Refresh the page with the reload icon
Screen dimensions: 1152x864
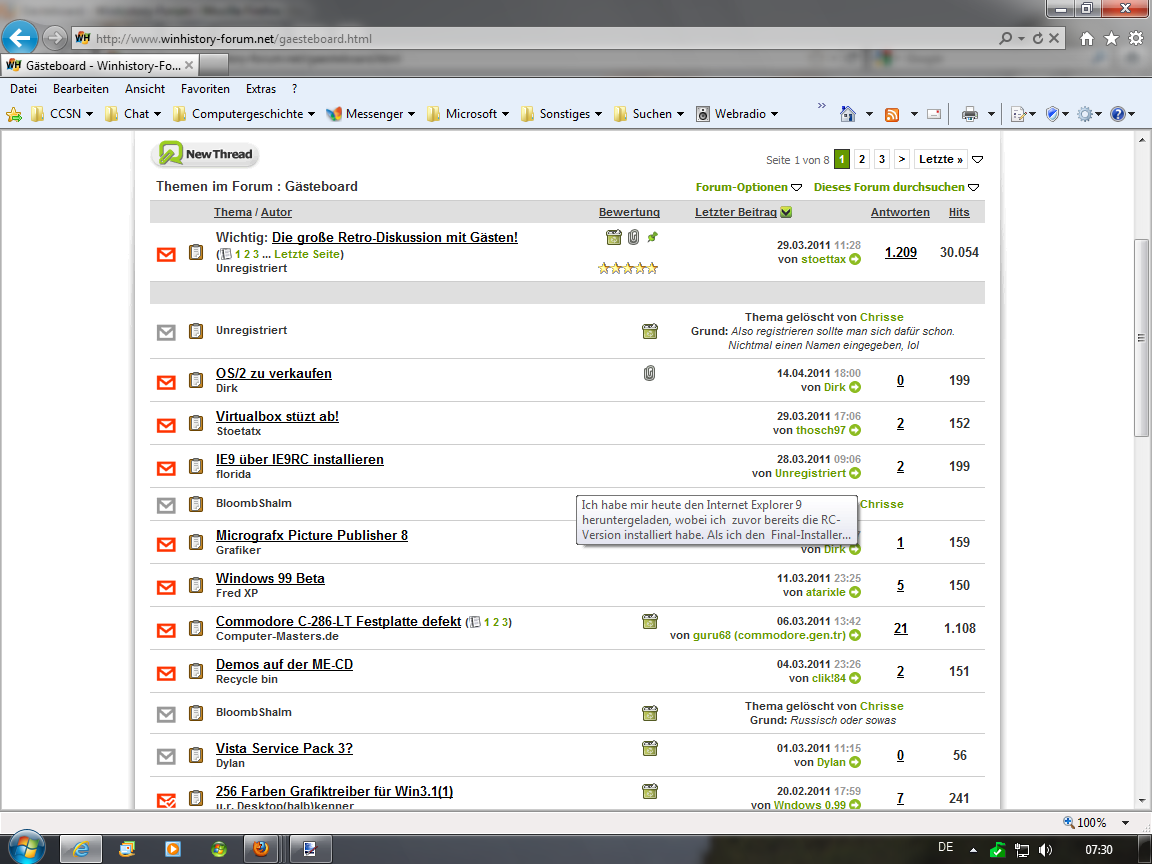pos(1037,39)
